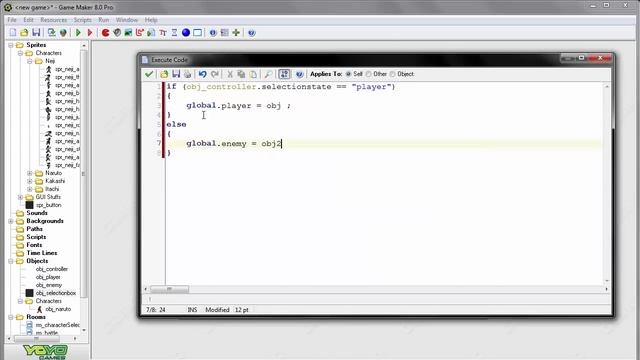This screenshot has width=640, height=360.
Task: Open global game settings
Action: [224, 33]
